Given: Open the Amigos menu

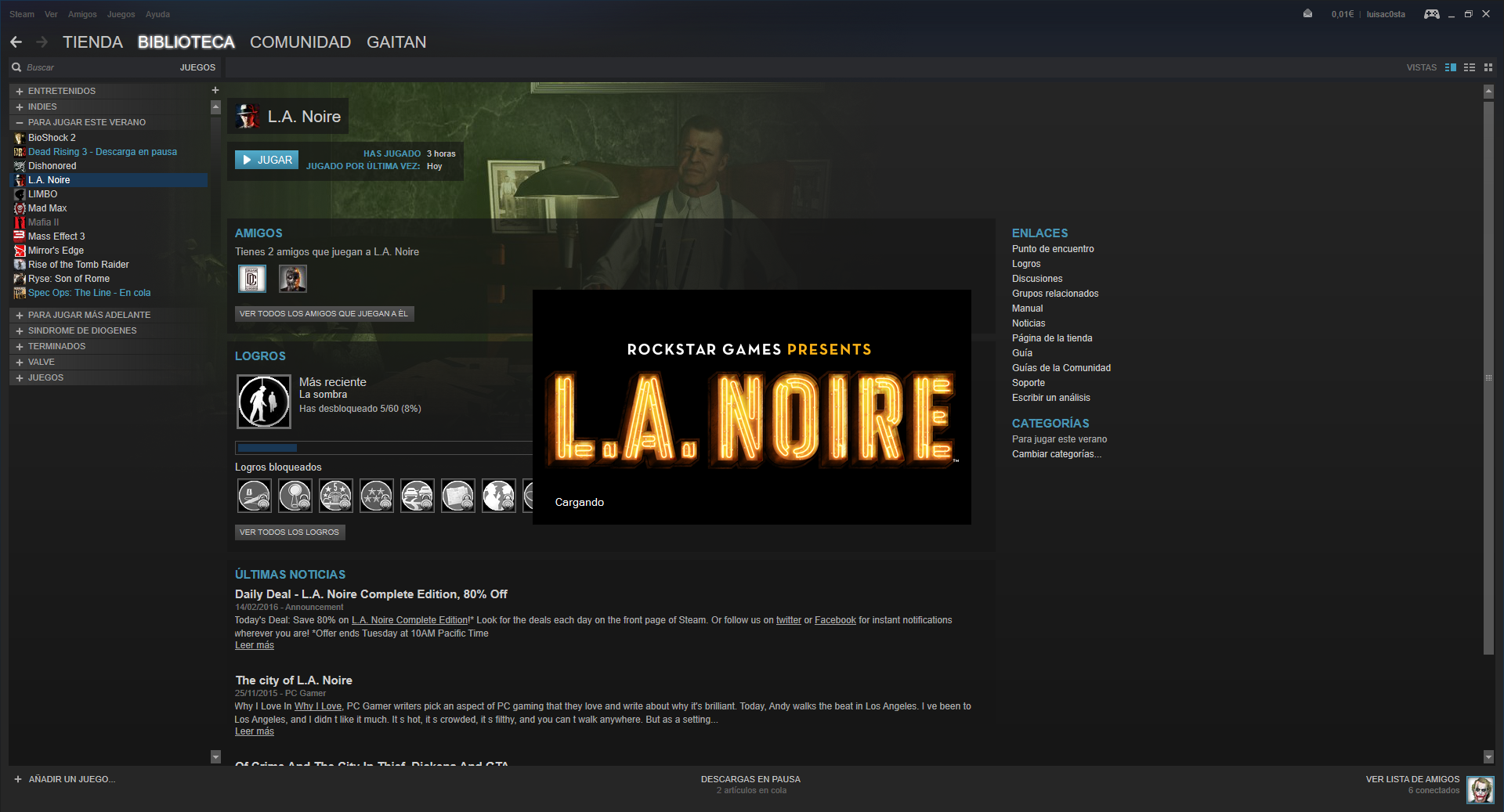Looking at the screenshot, I should pos(82,14).
